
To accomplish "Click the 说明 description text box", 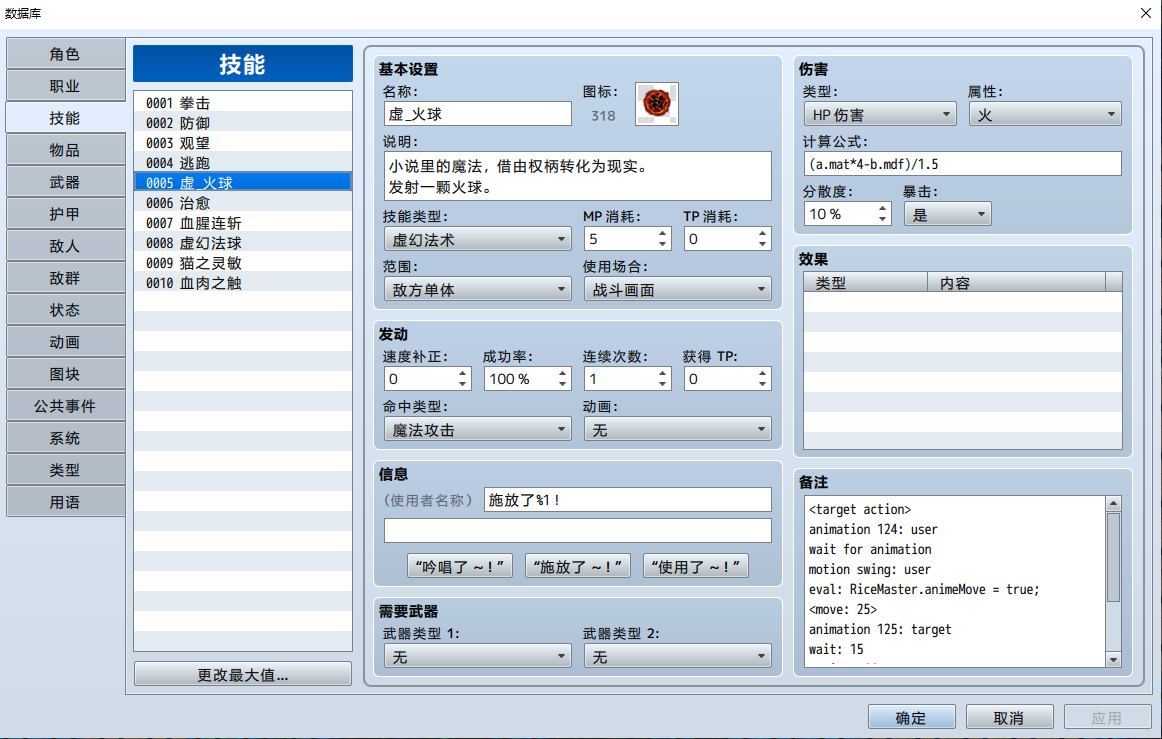I will coord(577,176).
